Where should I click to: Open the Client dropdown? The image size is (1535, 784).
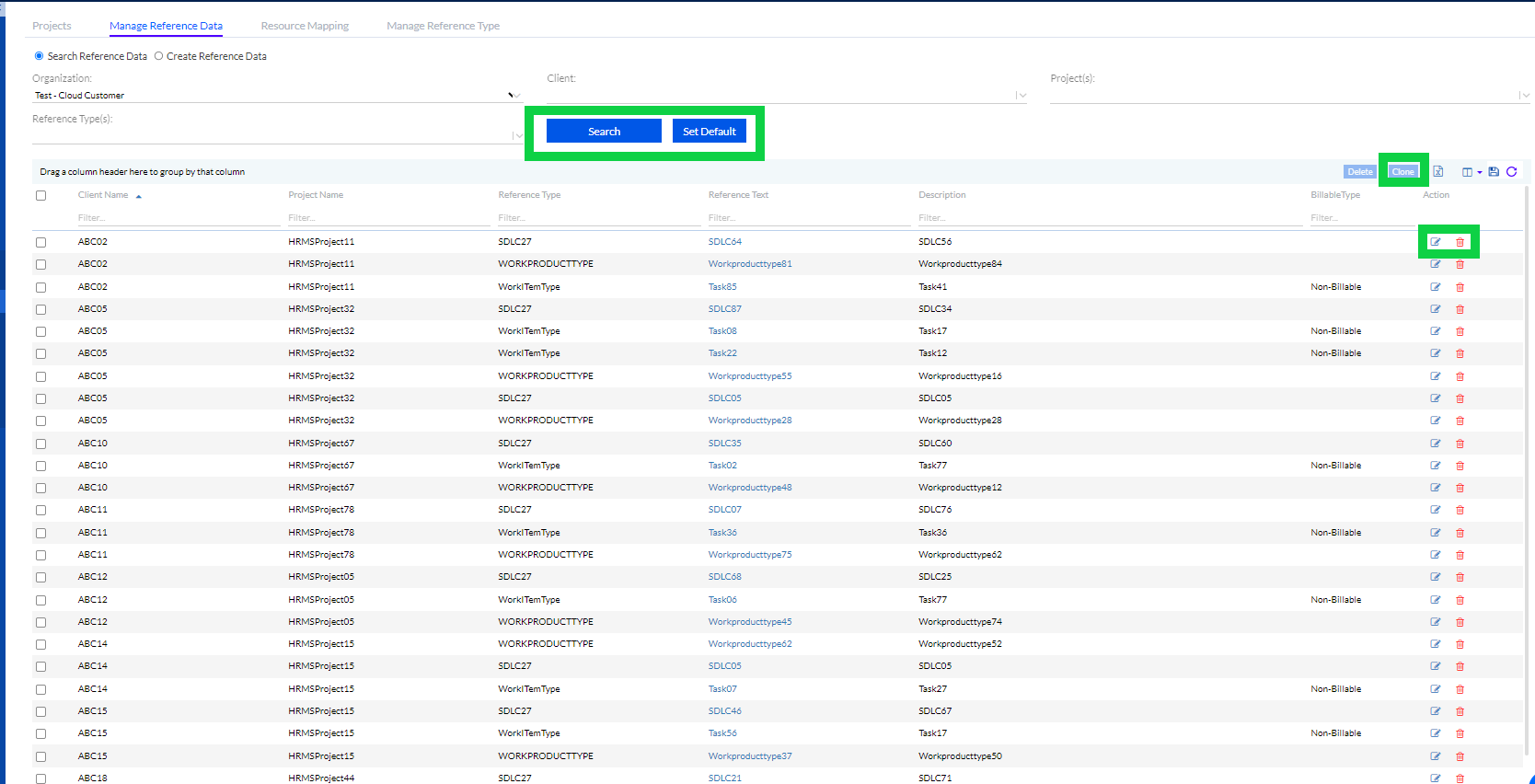[787, 95]
